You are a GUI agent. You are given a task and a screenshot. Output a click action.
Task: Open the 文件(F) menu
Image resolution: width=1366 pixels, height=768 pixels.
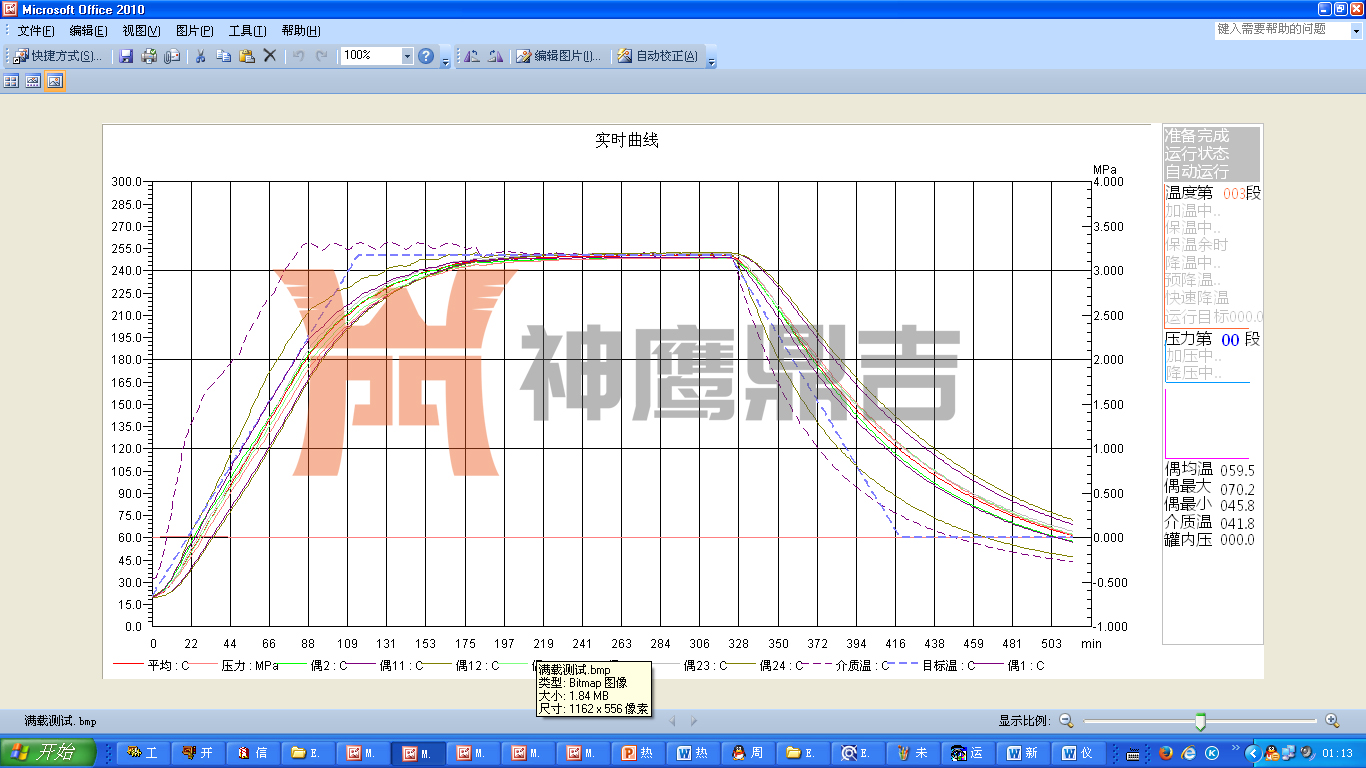pos(36,31)
